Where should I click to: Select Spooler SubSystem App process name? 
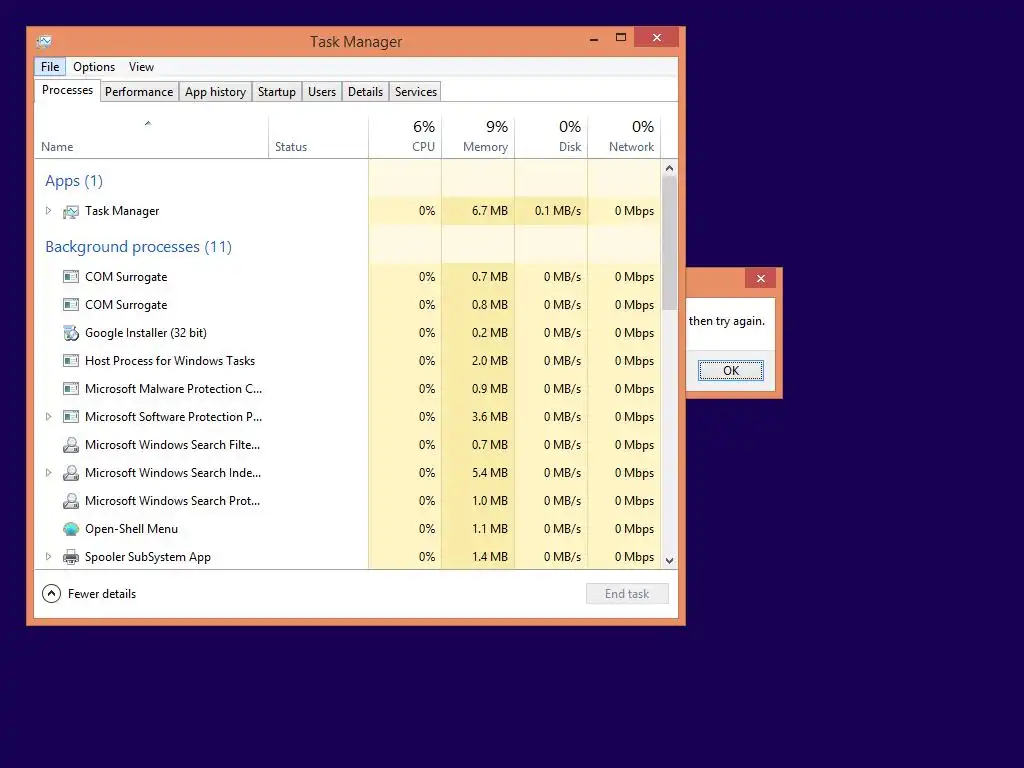148,557
